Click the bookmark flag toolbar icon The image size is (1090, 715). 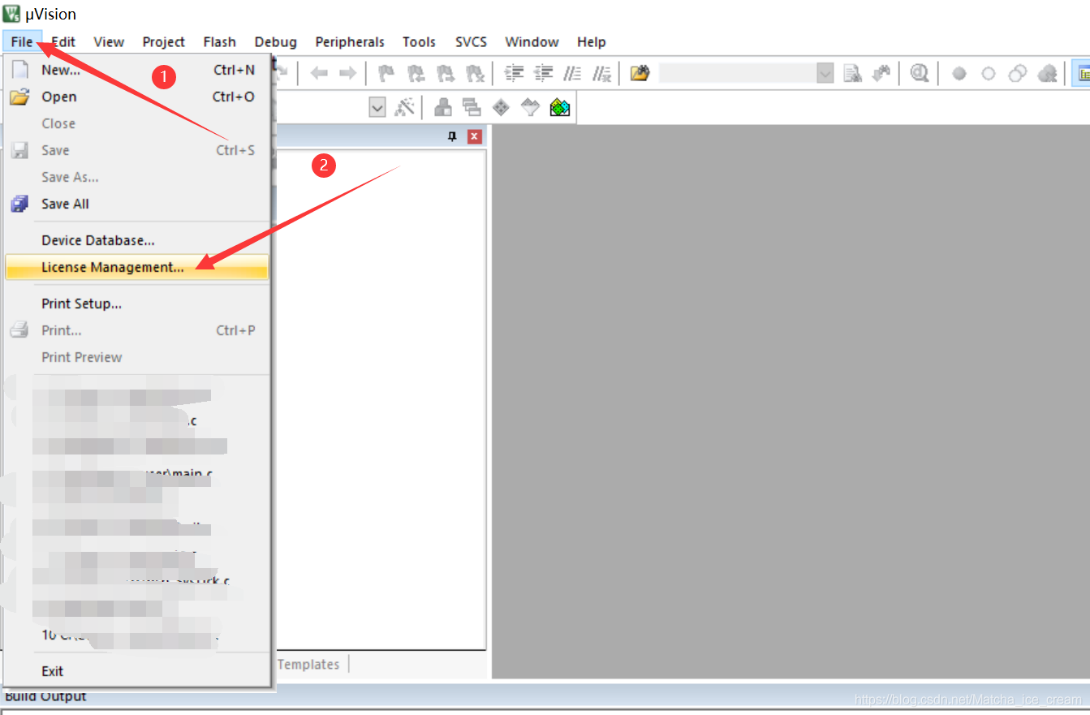click(386, 73)
